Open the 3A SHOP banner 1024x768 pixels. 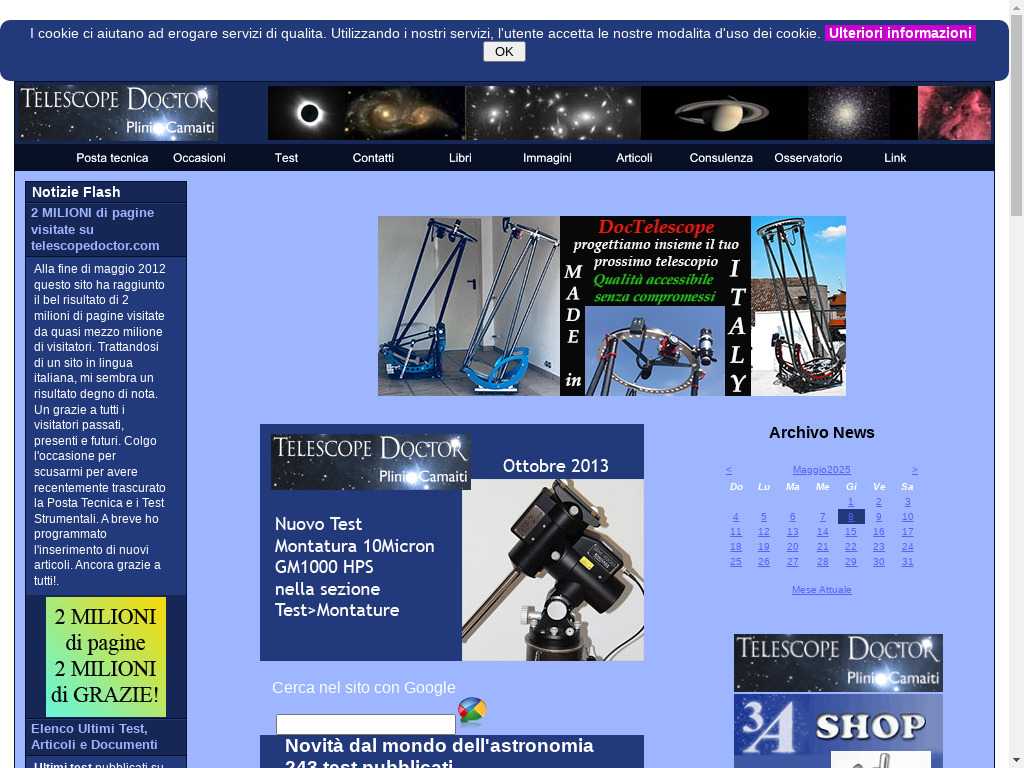pyautogui.click(x=839, y=731)
